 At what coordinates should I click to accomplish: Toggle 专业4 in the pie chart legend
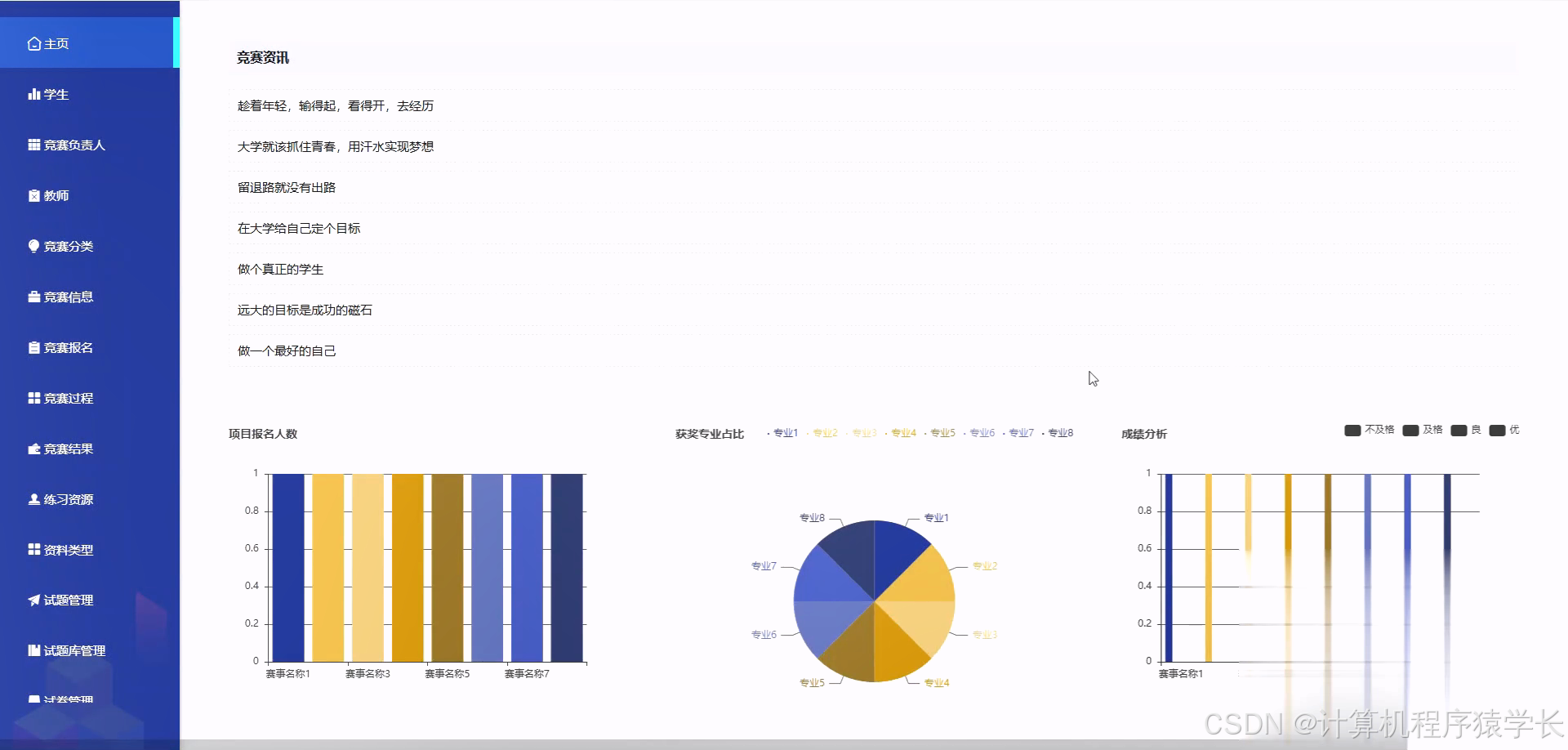point(900,433)
